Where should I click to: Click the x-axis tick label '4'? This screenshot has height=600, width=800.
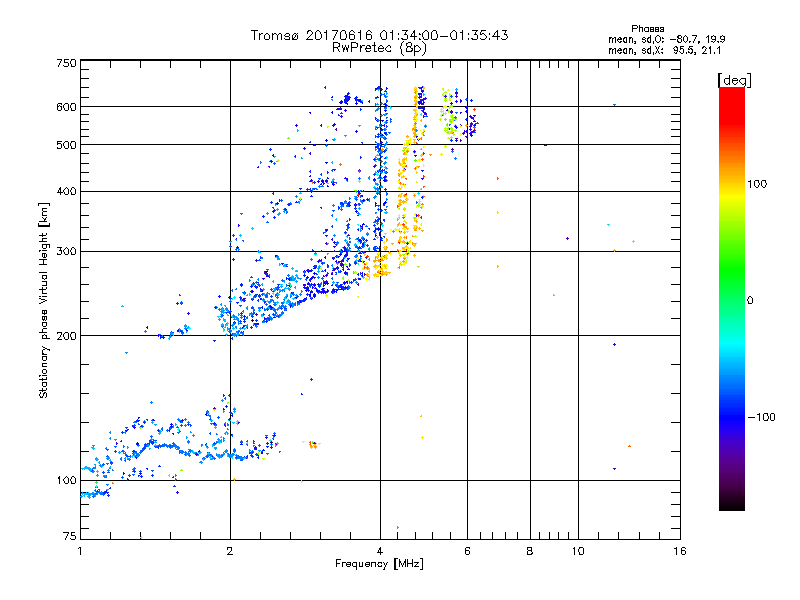pyautogui.click(x=380, y=551)
